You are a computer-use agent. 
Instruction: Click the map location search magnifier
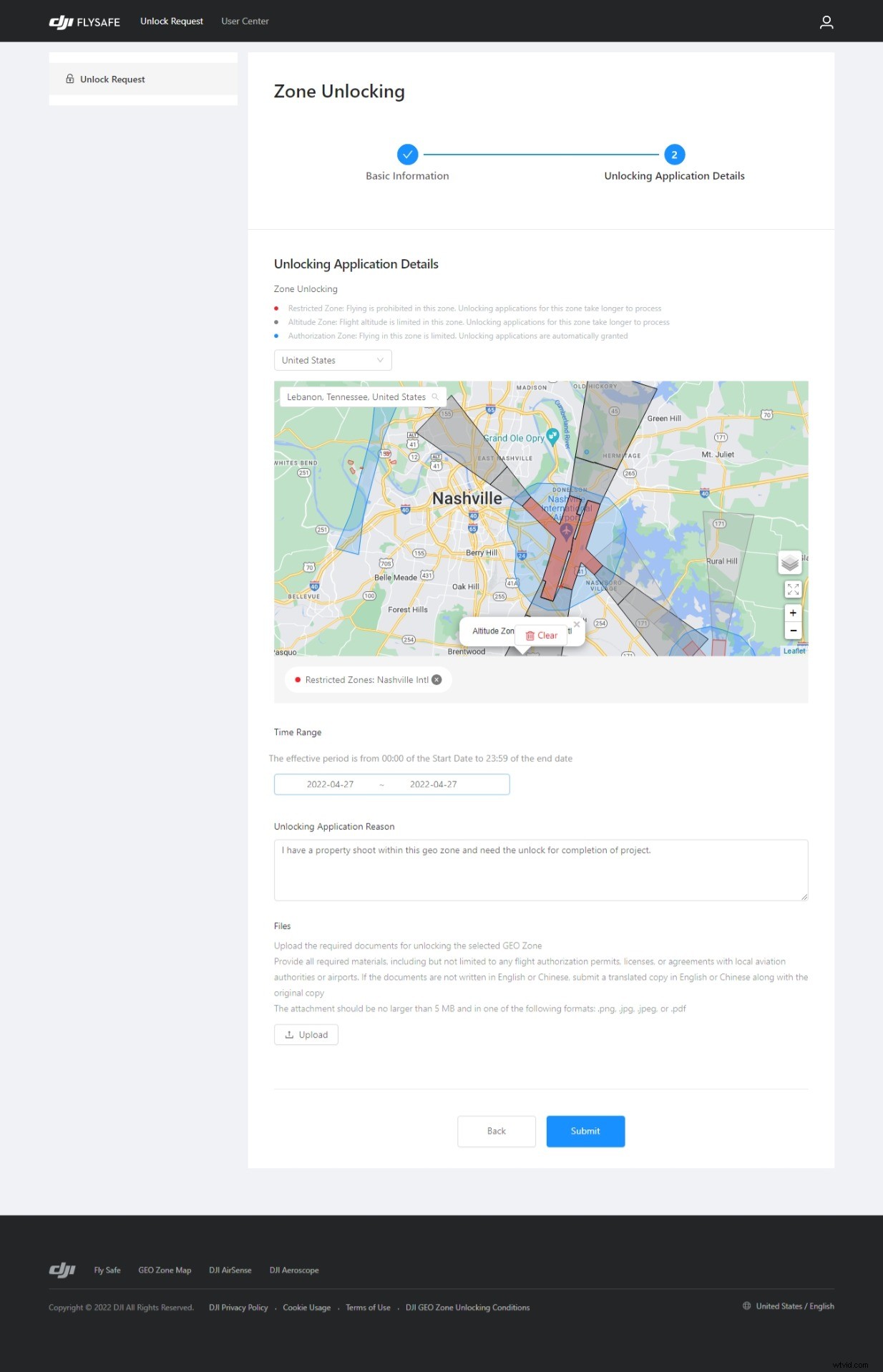pyautogui.click(x=435, y=397)
